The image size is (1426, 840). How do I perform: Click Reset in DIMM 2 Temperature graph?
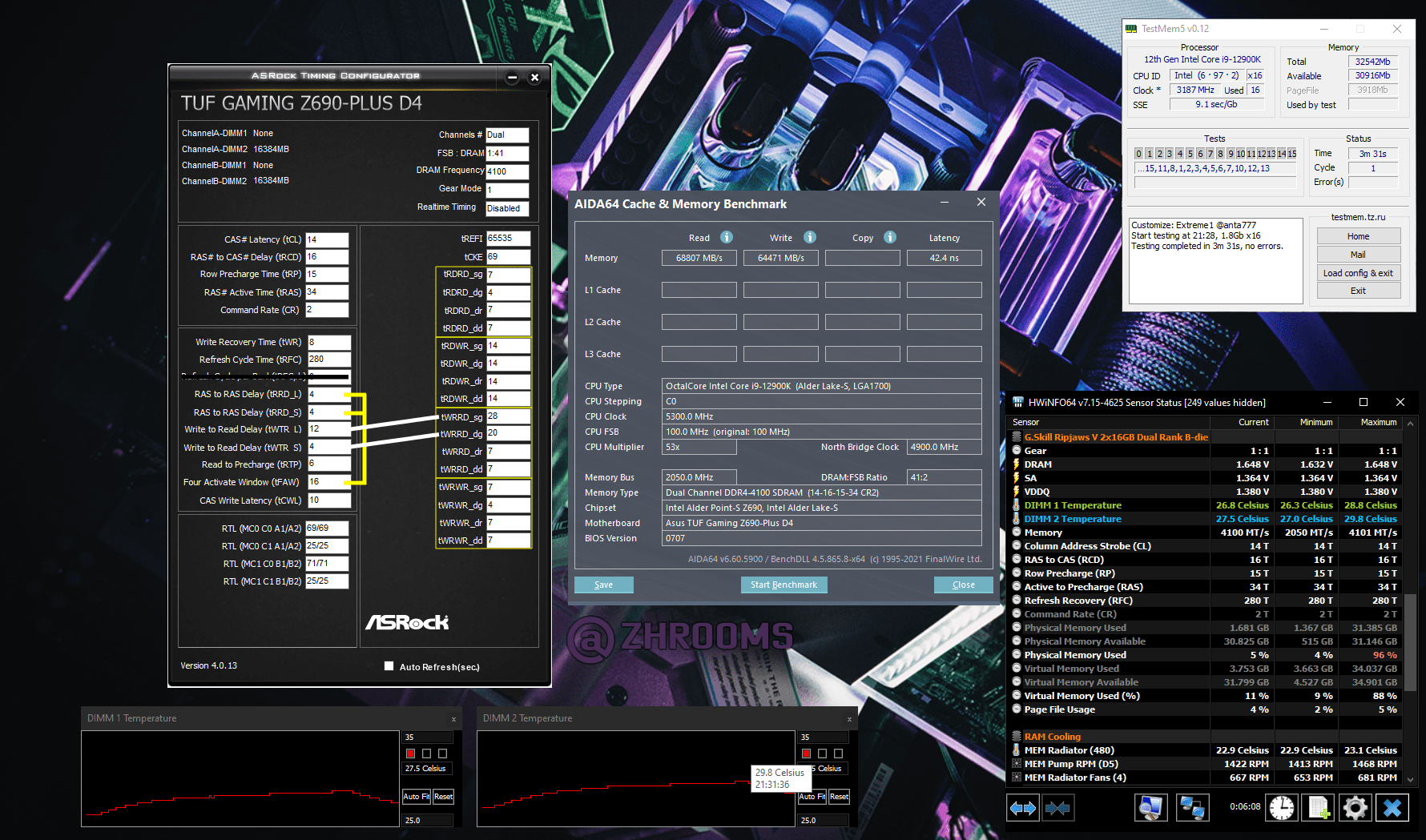coord(839,796)
